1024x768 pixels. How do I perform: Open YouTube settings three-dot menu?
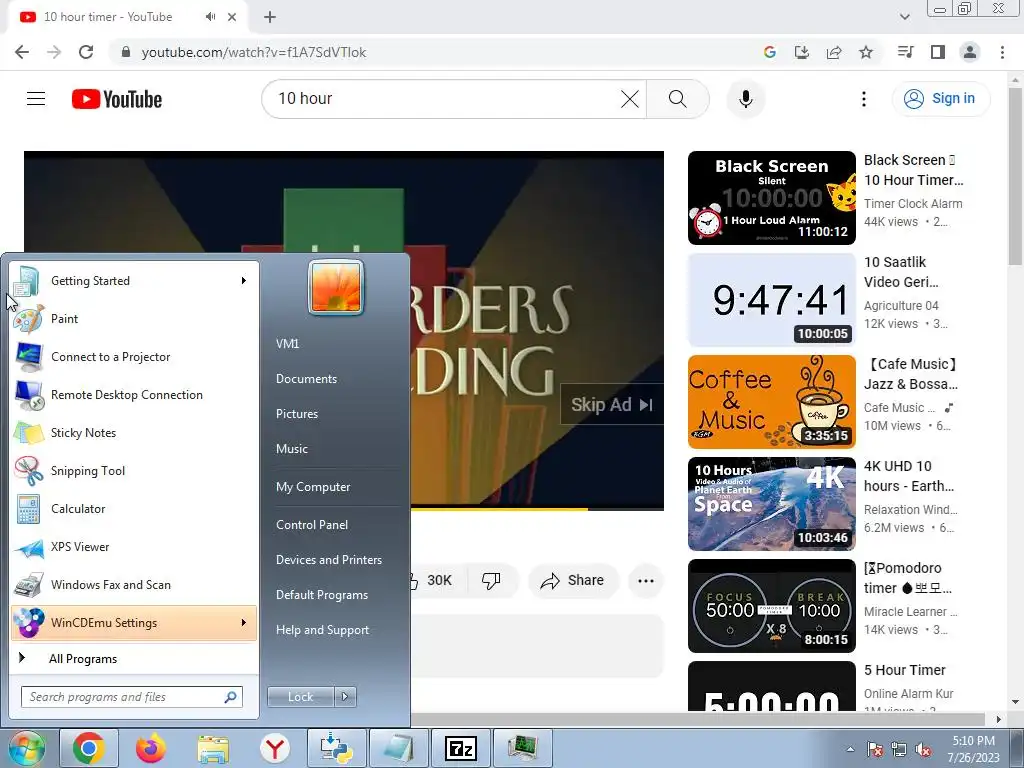(863, 99)
